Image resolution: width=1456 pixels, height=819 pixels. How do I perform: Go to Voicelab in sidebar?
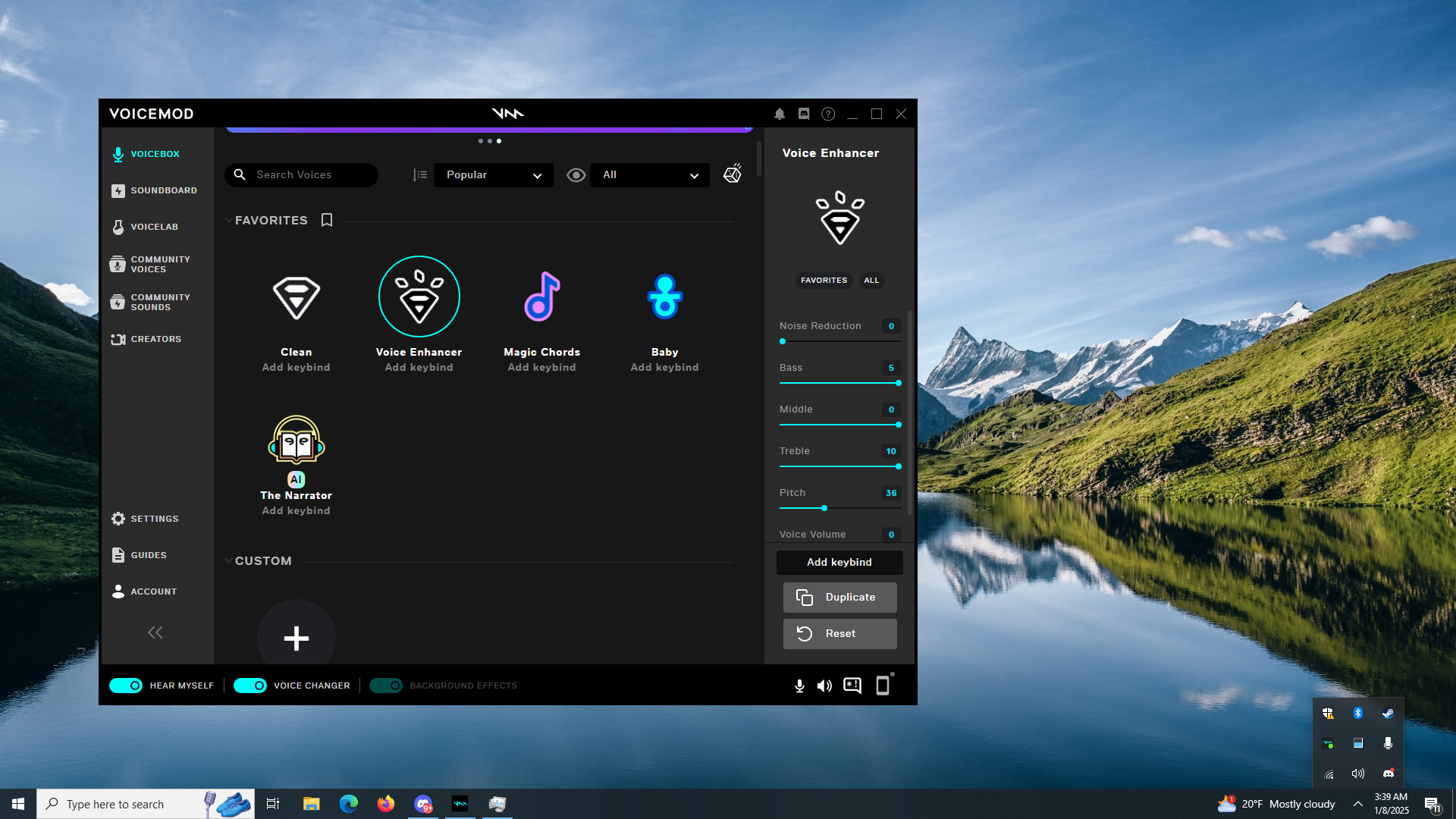[x=154, y=227]
